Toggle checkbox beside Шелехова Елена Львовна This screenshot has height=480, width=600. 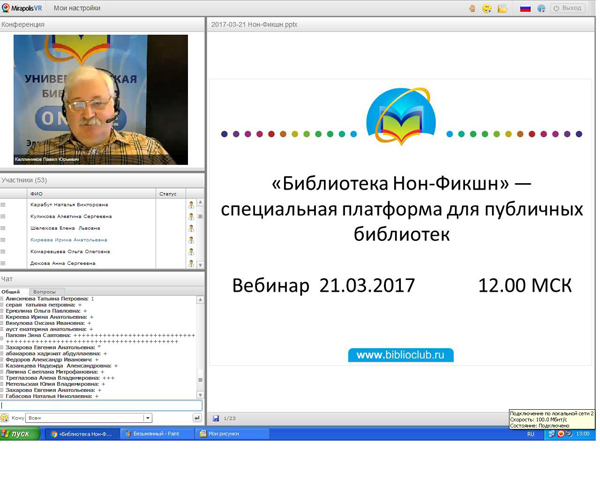tap(3, 228)
